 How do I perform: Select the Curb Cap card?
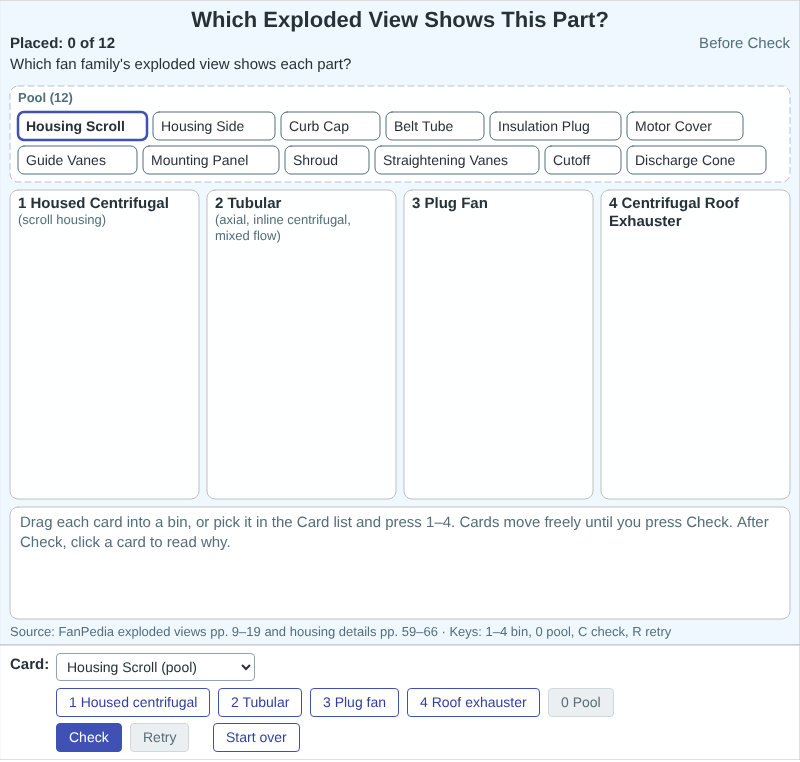pyautogui.click(x=330, y=126)
